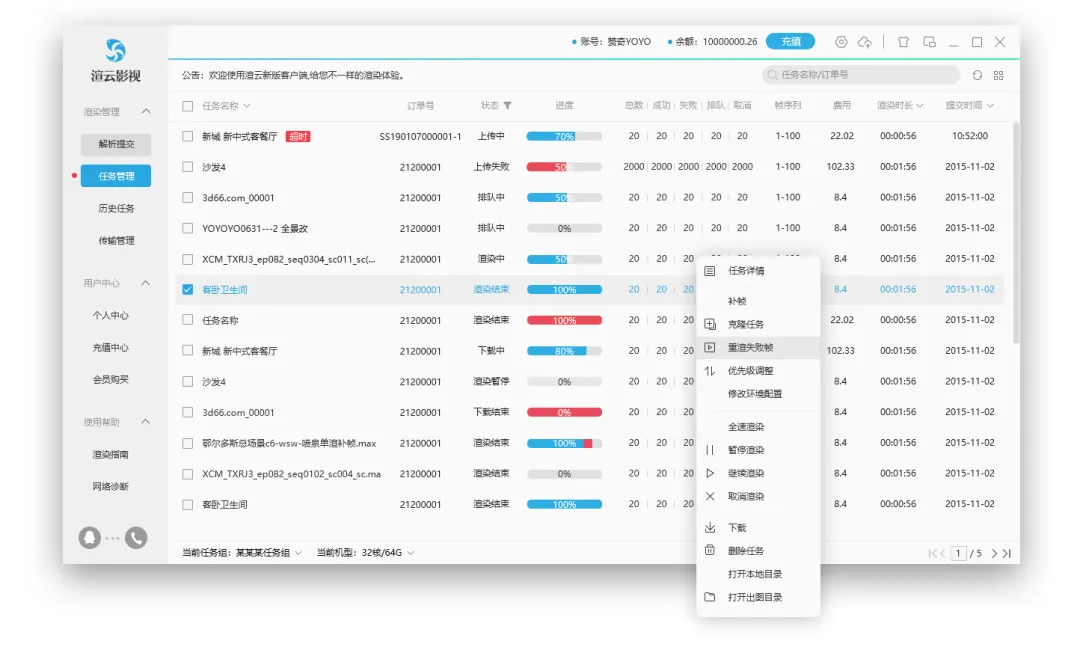Switch to grid view icon

(x=998, y=75)
